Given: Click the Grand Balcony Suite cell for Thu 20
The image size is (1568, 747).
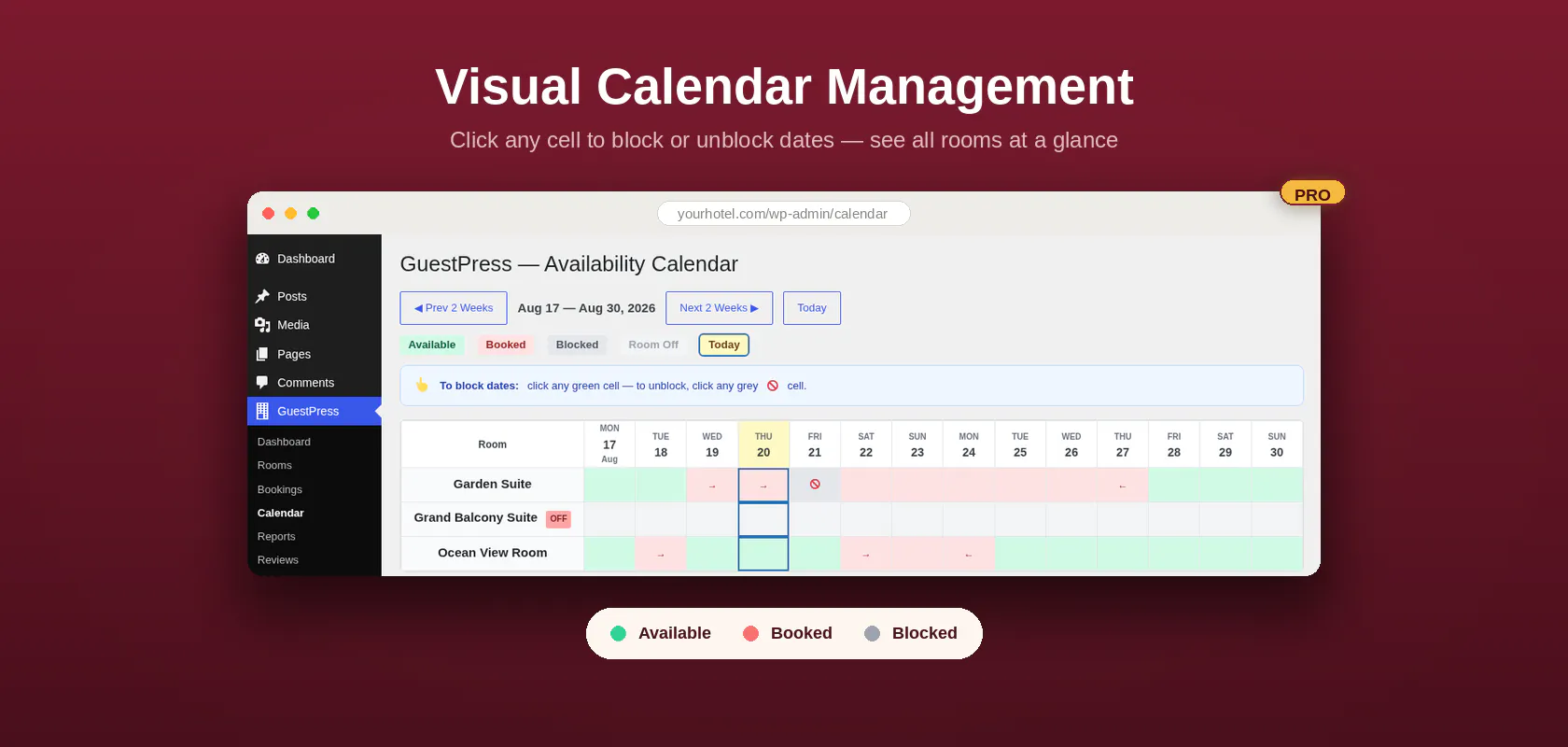Looking at the screenshot, I should point(763,519).
